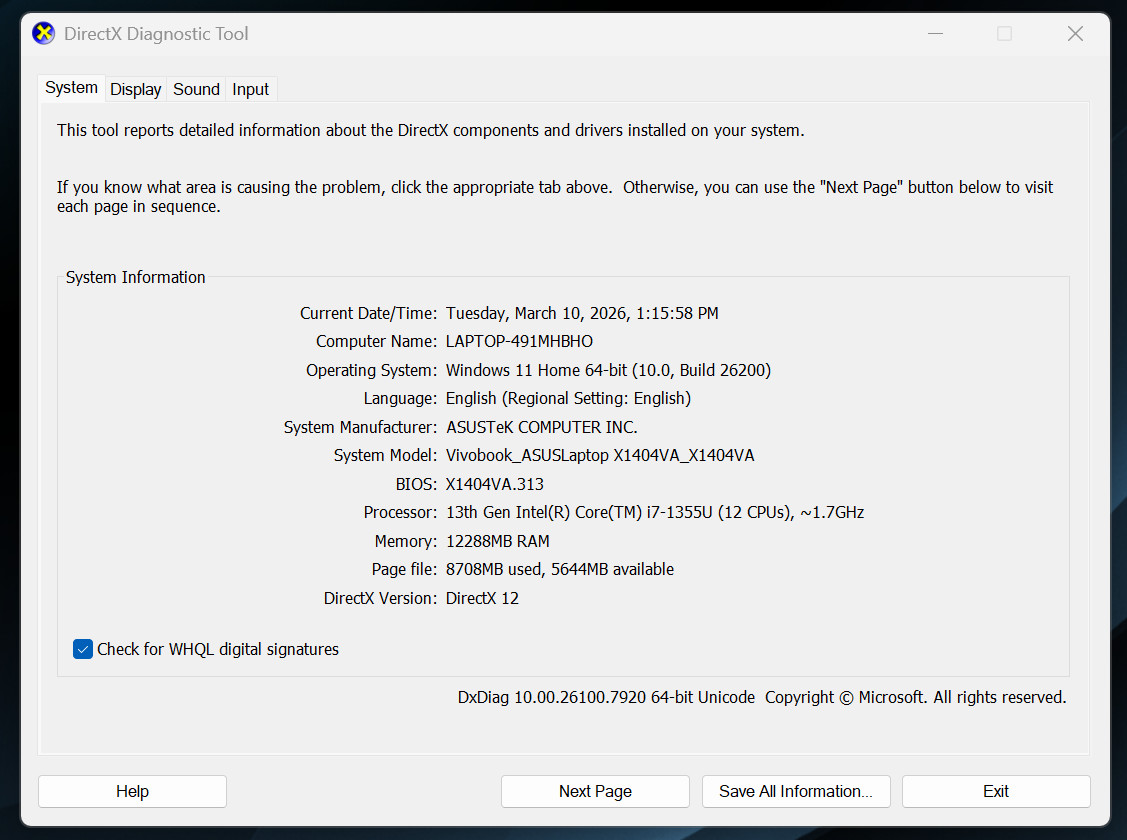Viewport: 1127px width, 840px height.
Task: Open the Display tab
Action: click(x=135, y=89)
